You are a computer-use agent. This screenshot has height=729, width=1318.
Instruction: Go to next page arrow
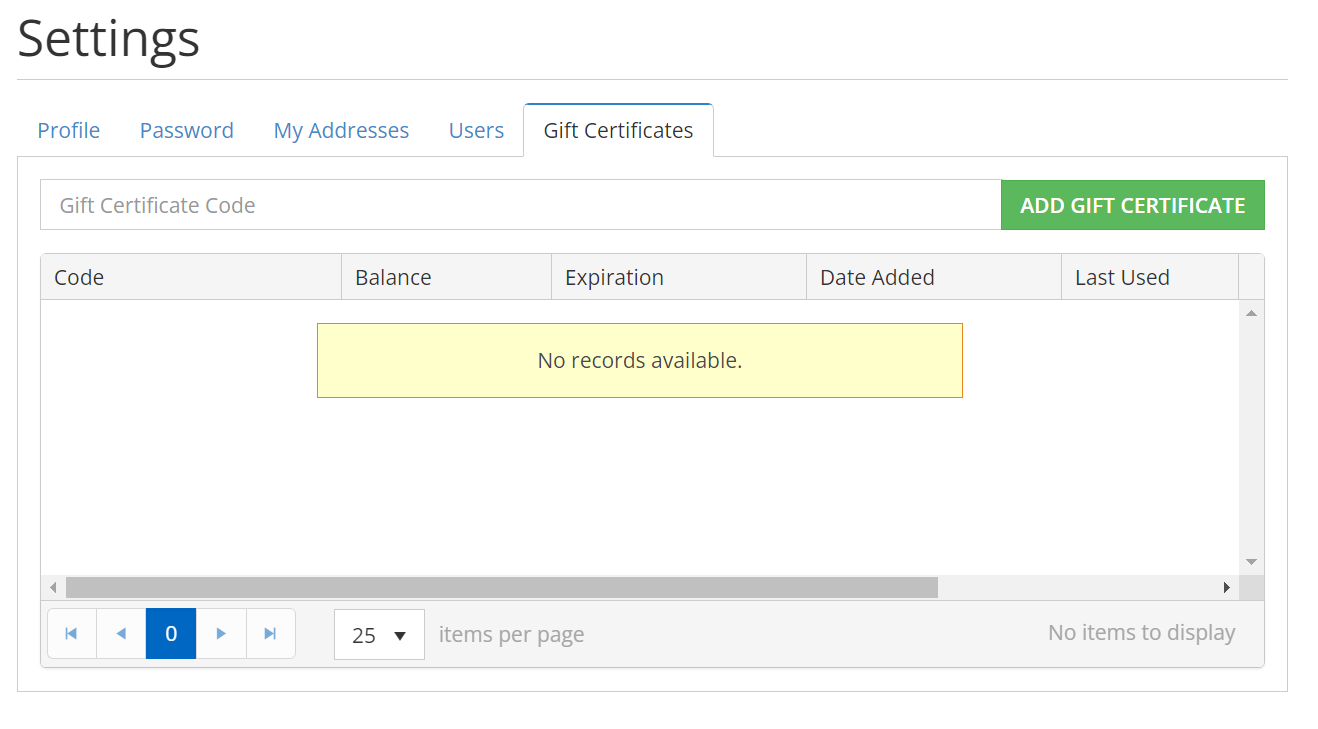click(x=221, y=634)
